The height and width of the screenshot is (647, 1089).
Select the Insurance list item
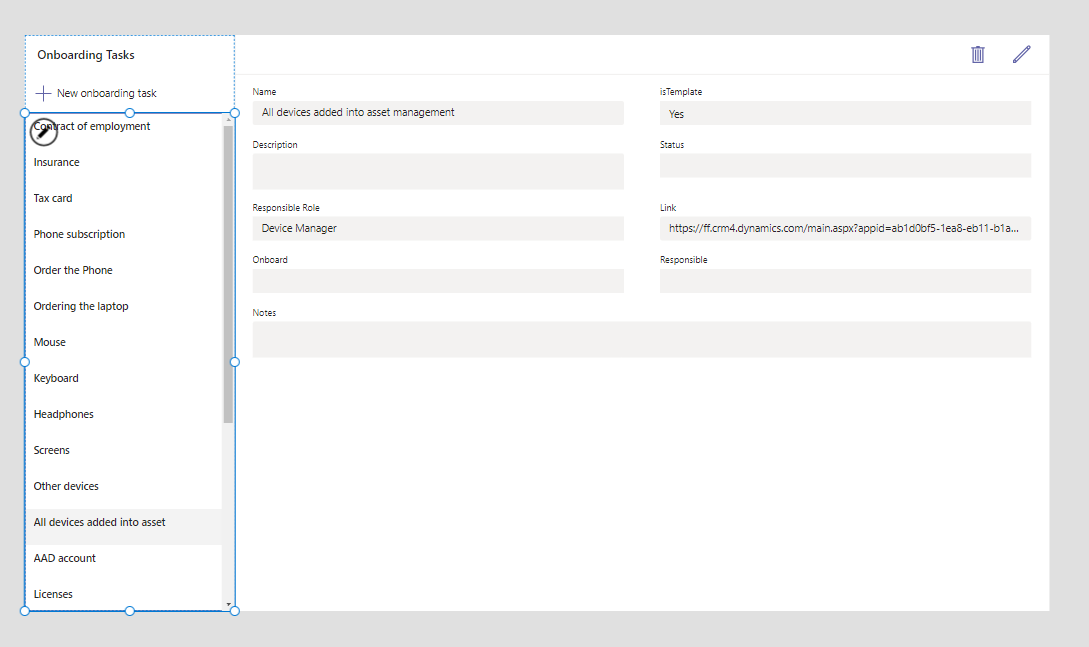(56, 162)
